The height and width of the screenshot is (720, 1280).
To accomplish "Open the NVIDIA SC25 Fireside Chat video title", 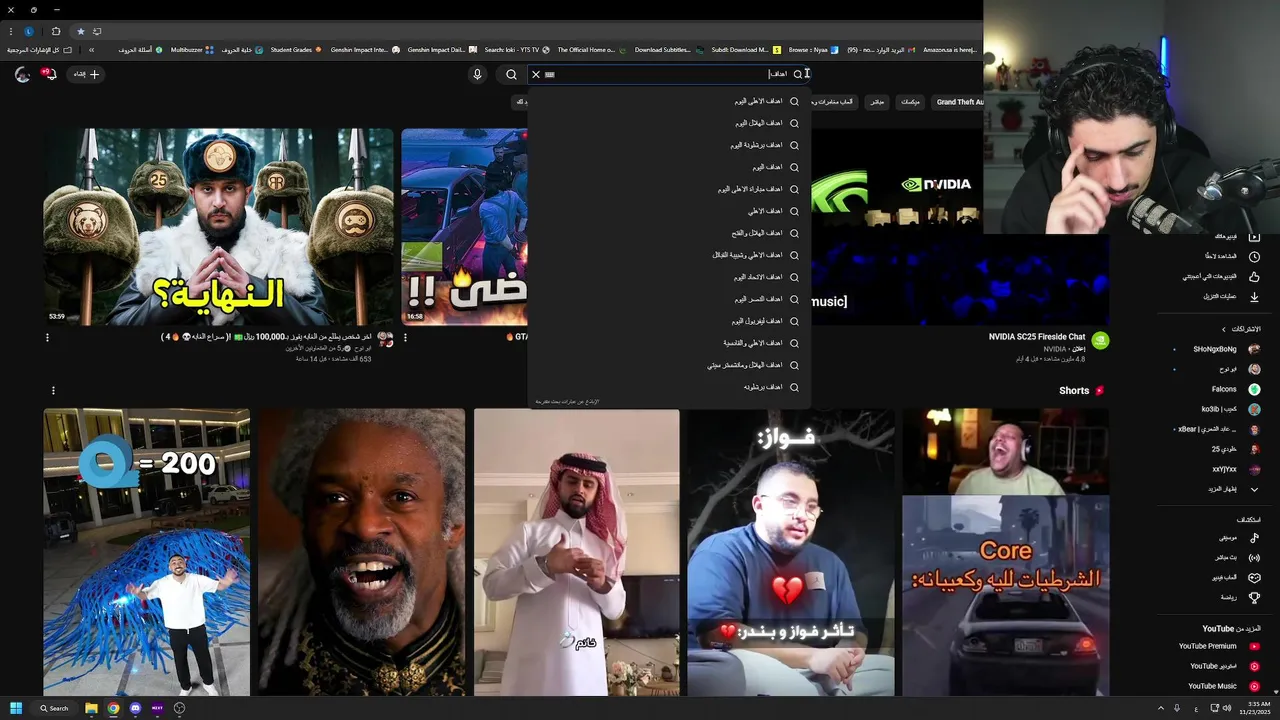I will point(1037,337).
